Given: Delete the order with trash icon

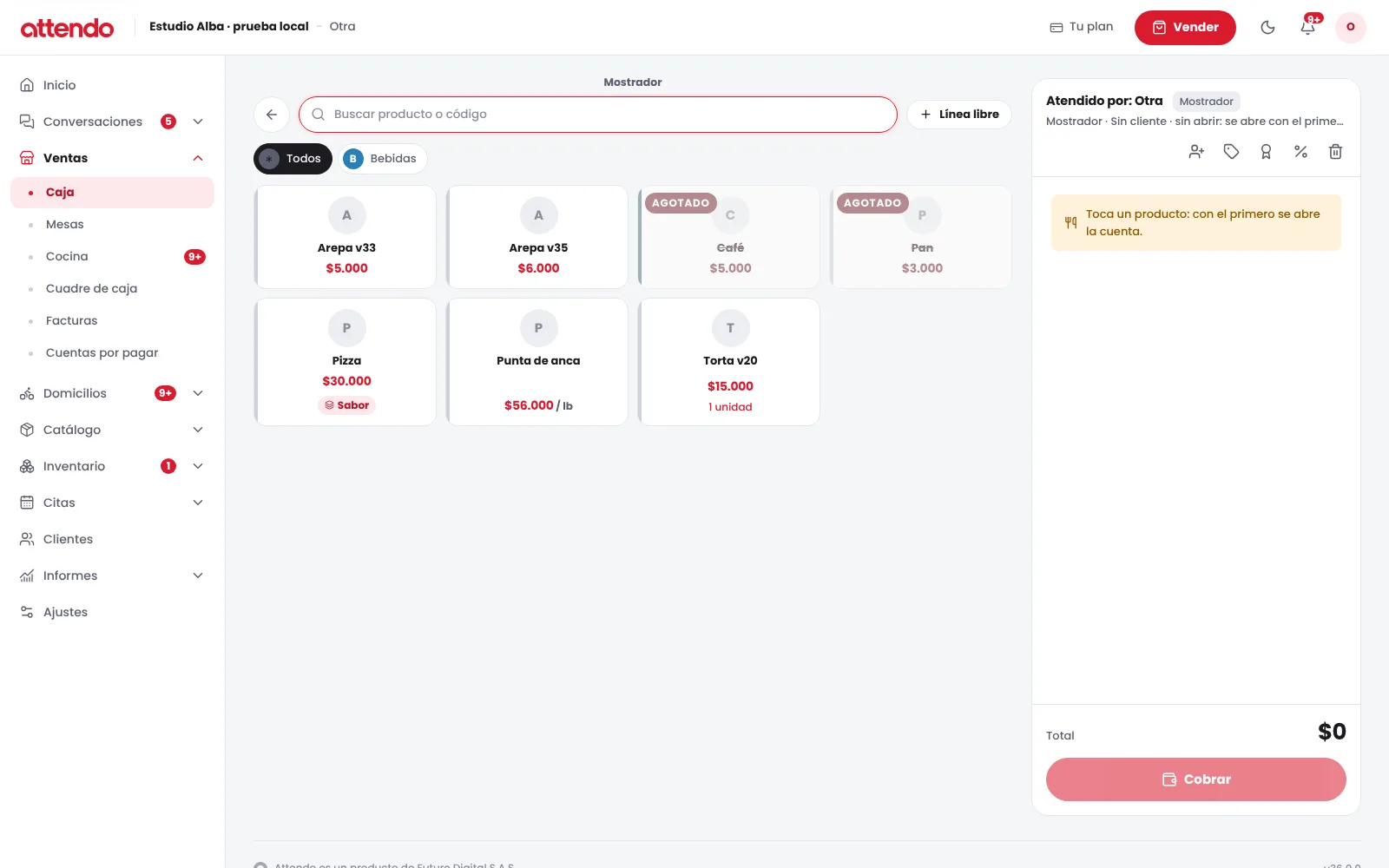Looking at the screenshot, I should [x=1335, y=152].
